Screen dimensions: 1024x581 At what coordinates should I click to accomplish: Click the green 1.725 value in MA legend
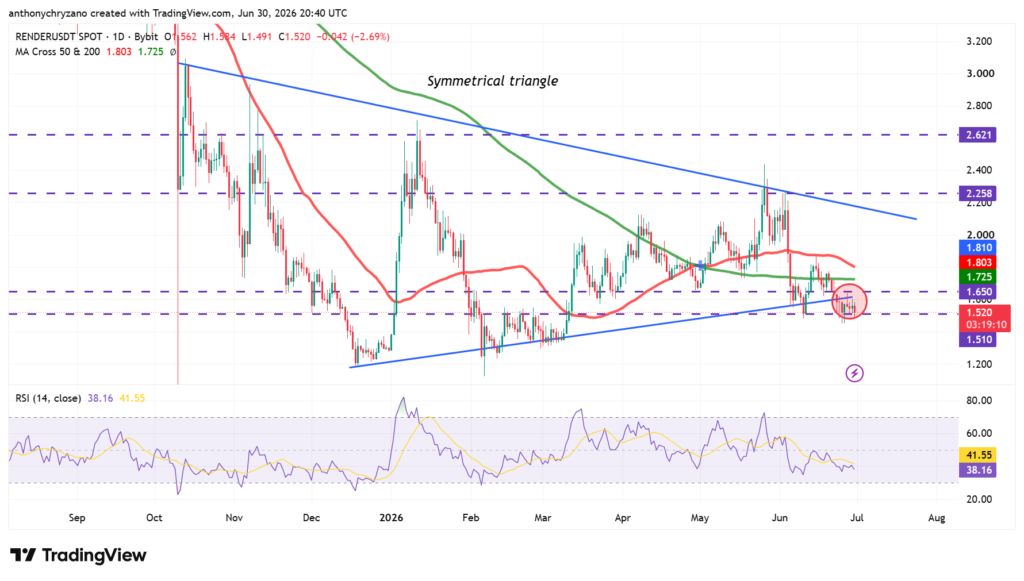pyautogui.click(x=151, y=52)
